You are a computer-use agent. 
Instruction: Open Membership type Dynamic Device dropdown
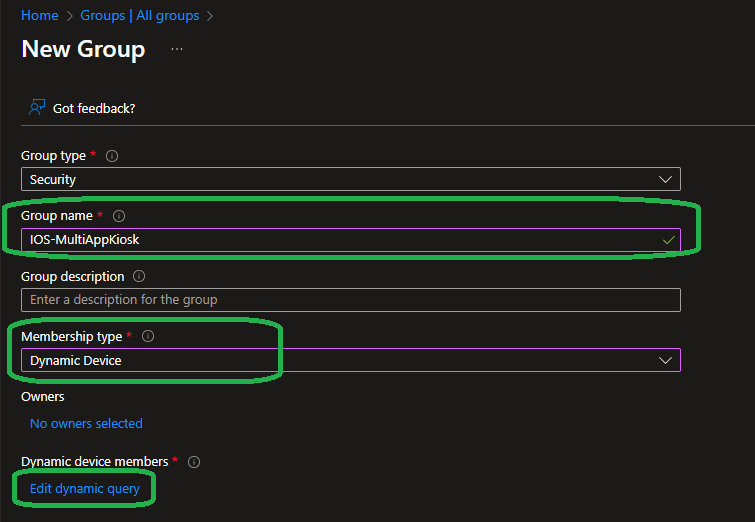(350, 360)
